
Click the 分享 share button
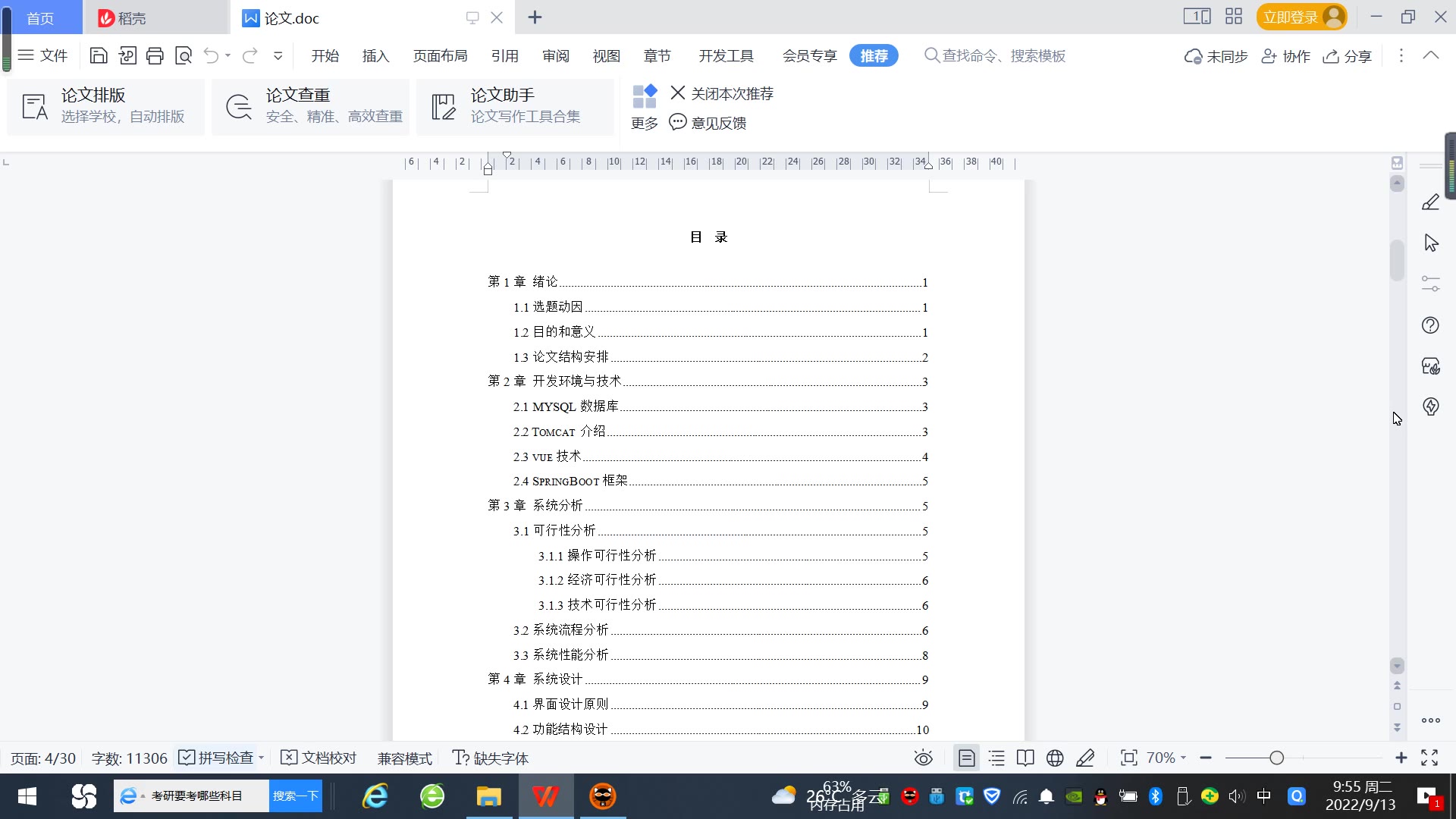pyautogui.click(x=1348, y=56)
